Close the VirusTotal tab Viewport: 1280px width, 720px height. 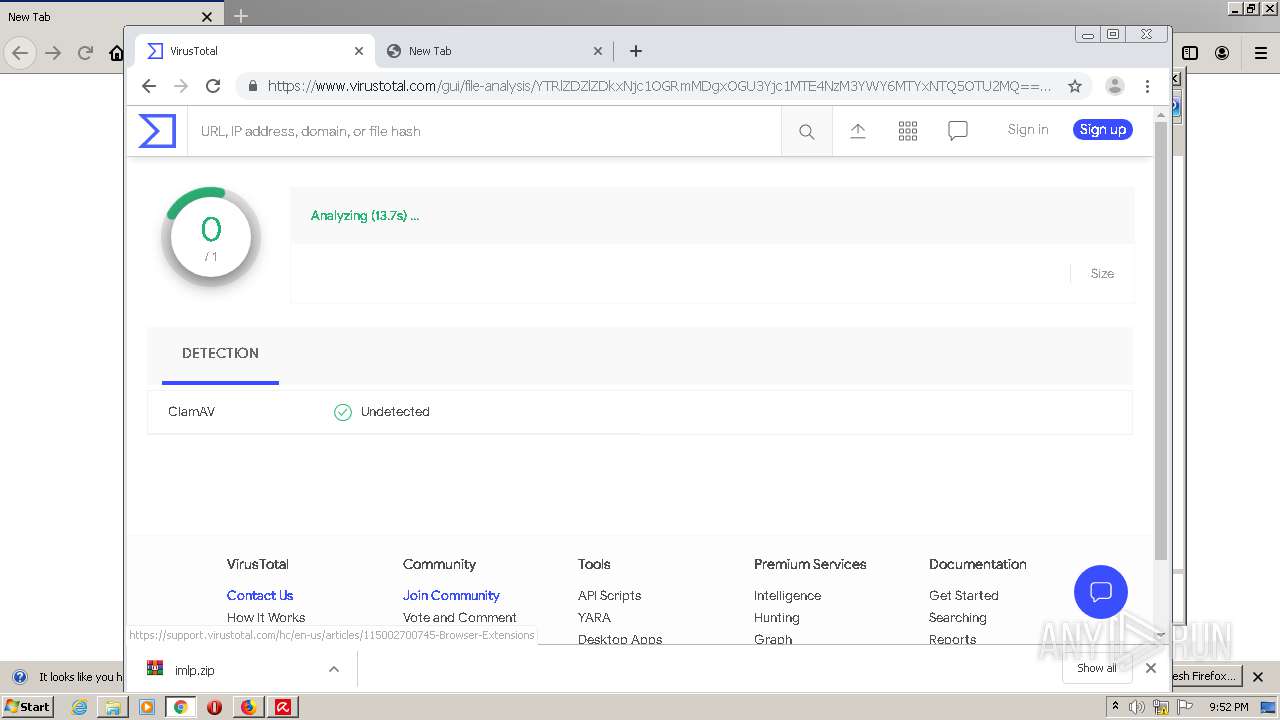coord(359,51)
